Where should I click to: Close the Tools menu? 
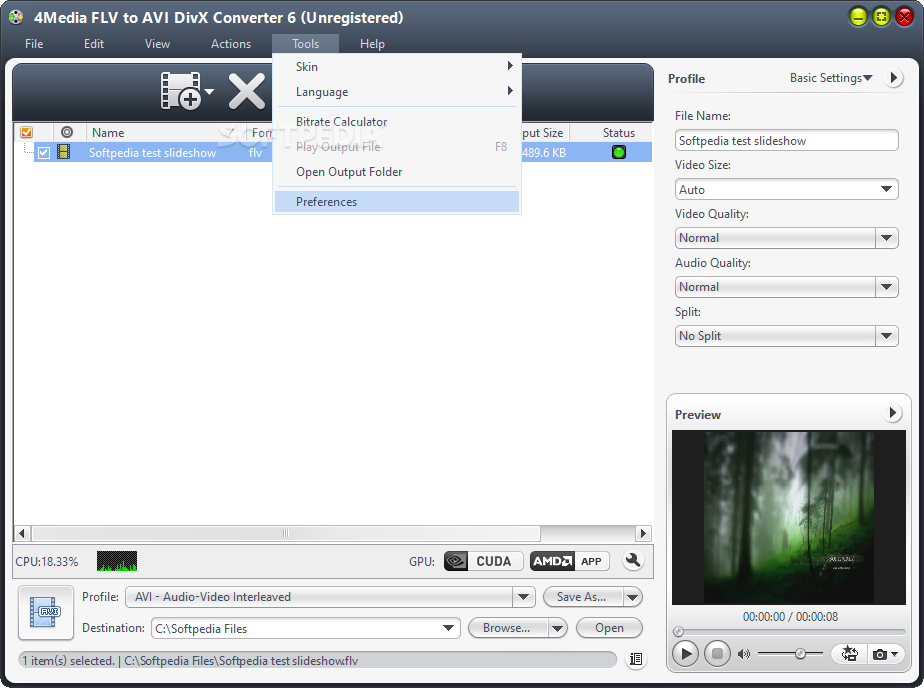pyautogui.click(x=305, y=44)
